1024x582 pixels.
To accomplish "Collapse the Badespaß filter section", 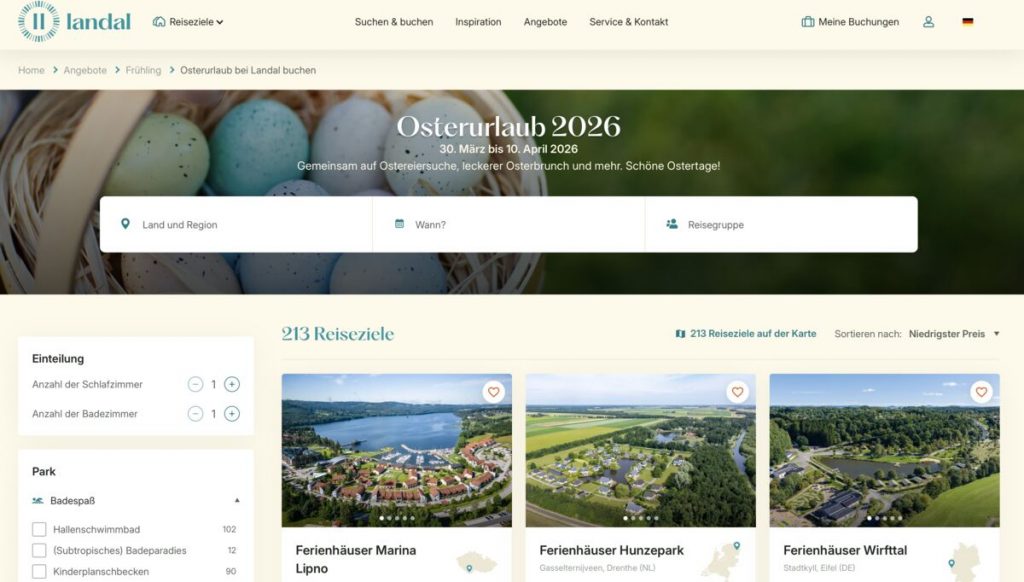I will pyautogui.click(x=237, y=500).
